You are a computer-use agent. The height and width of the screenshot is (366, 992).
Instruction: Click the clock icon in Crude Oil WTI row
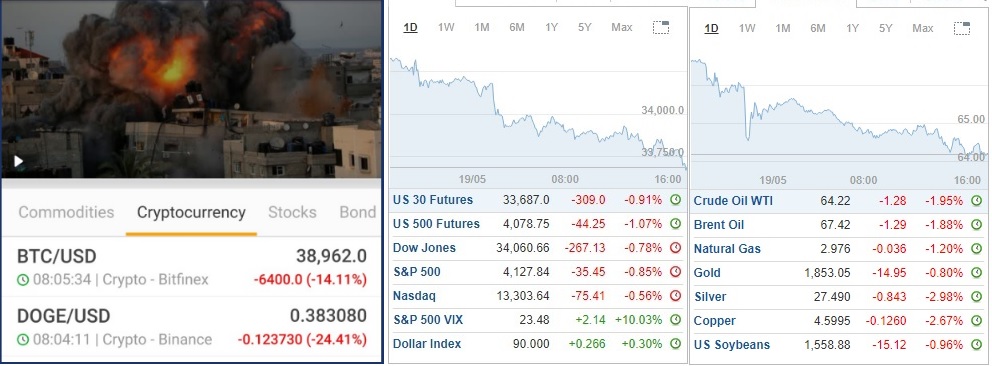click(x=976, y=201)
